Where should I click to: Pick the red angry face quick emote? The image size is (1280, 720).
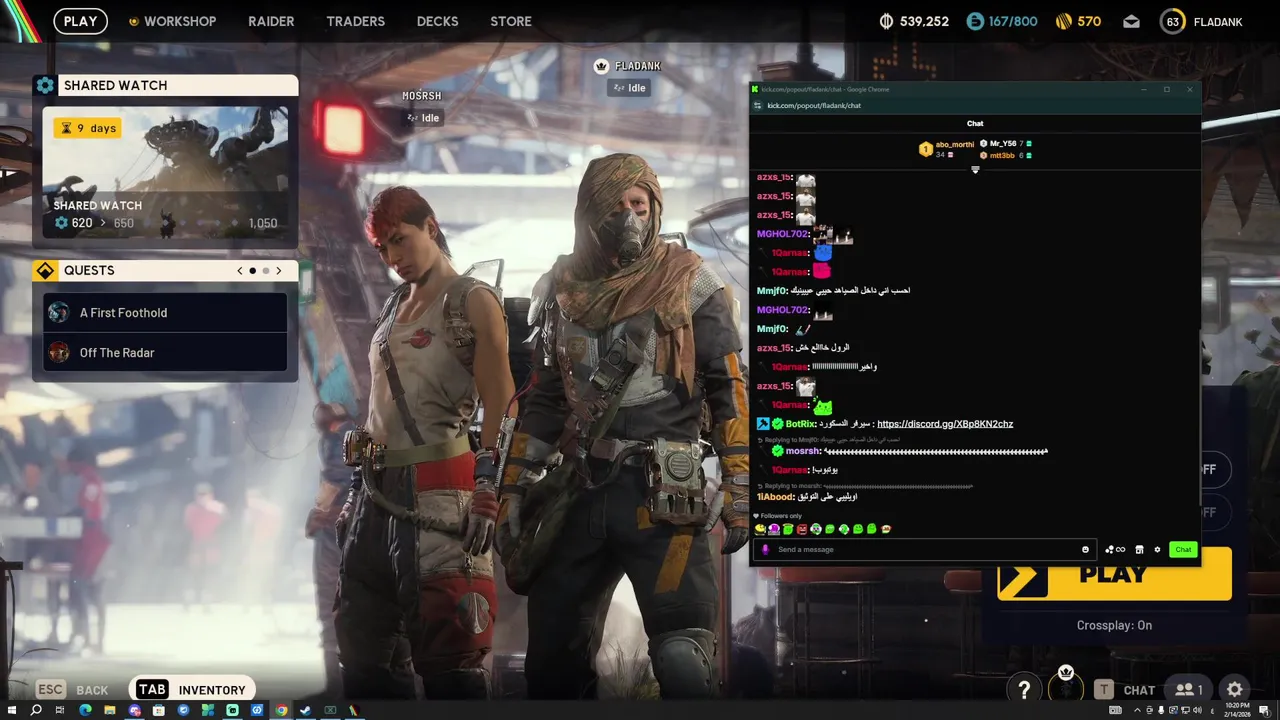click(x=802, y=529)
